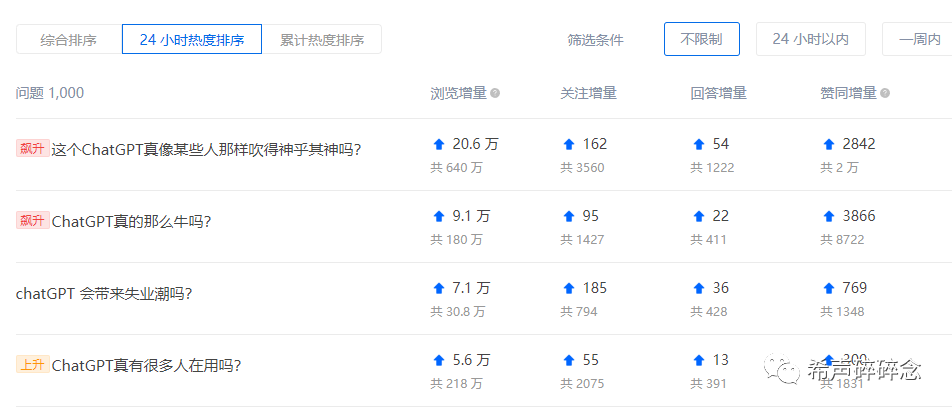This screenshot has width=952, height=411.
Task: Click the 筛选条件 label
Action: pos(596,41)
